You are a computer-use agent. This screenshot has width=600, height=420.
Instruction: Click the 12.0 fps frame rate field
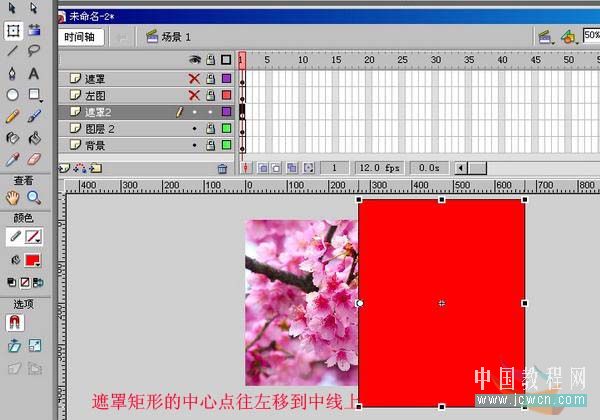pos(379,168)
